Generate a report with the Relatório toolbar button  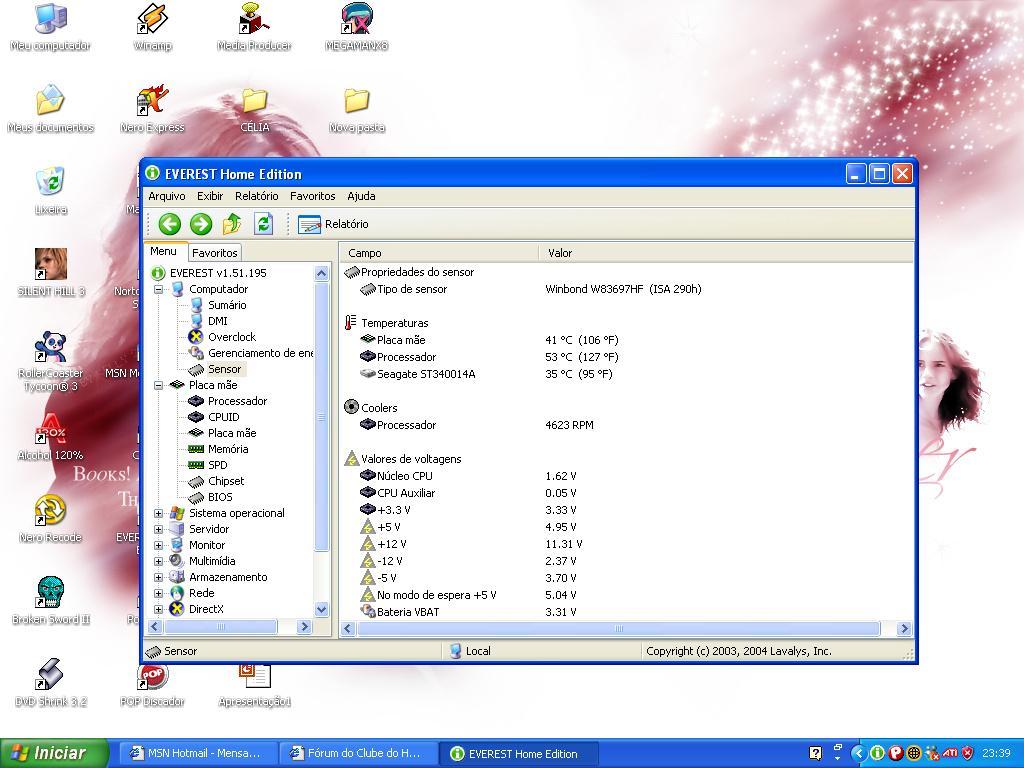click(x=333, y=224)
